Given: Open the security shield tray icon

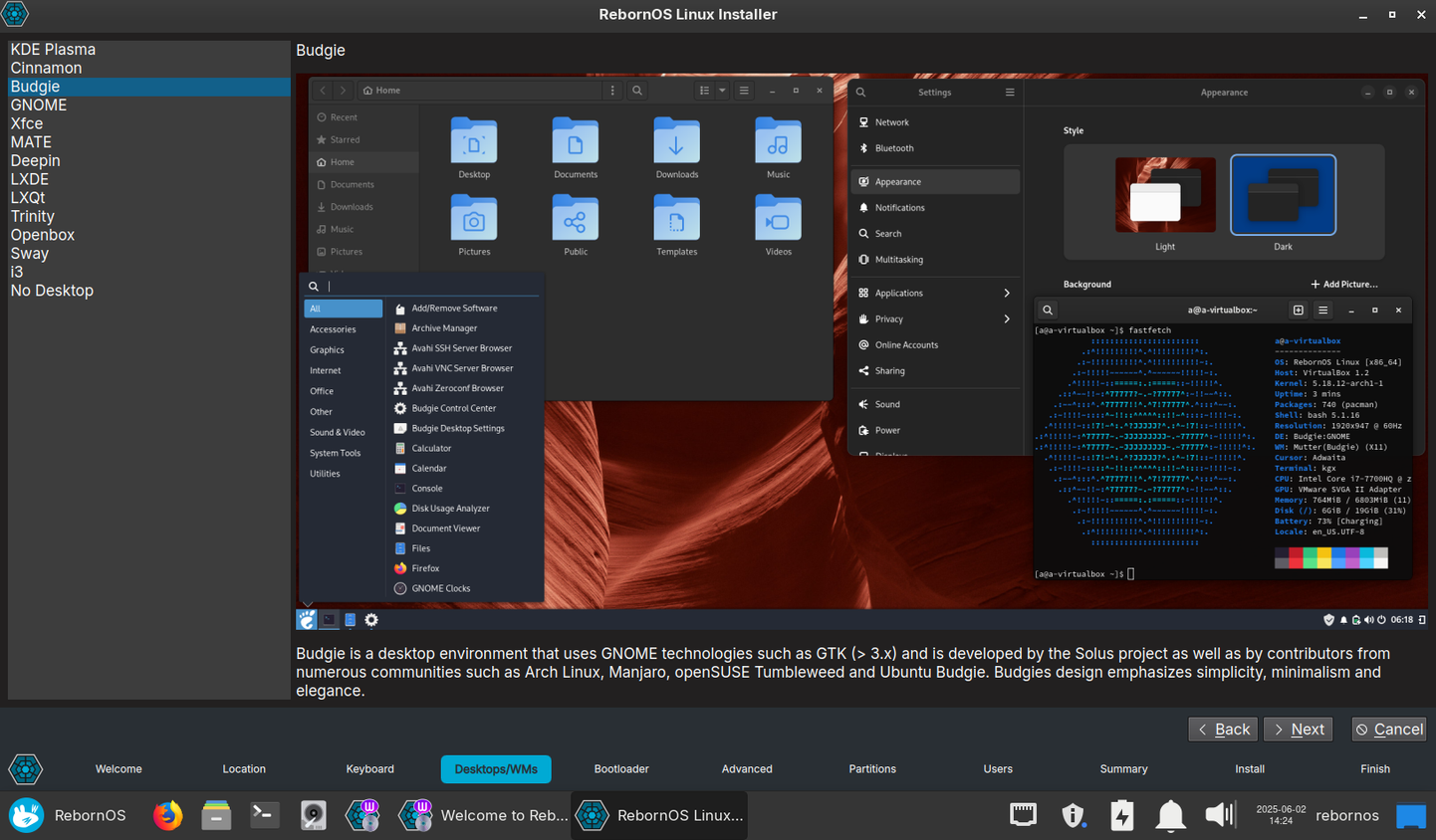Looking at the screenshot, I should pyautogui.click(x=1073, y=815).
